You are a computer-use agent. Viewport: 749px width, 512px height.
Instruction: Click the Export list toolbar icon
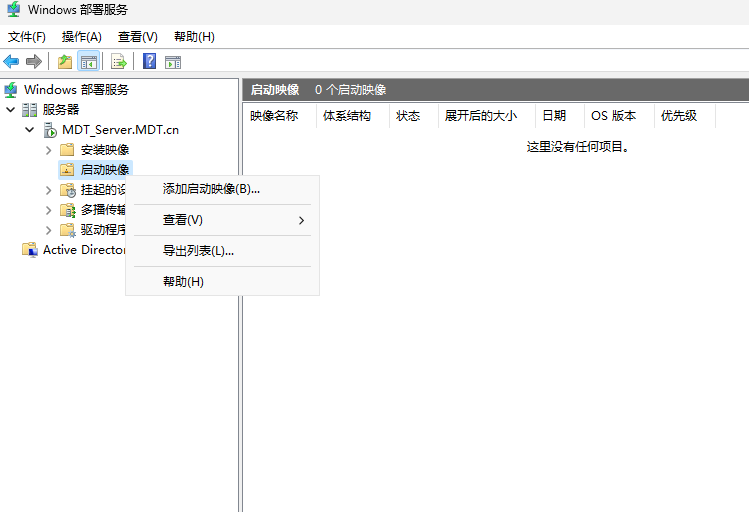click(x=118, y=62)
